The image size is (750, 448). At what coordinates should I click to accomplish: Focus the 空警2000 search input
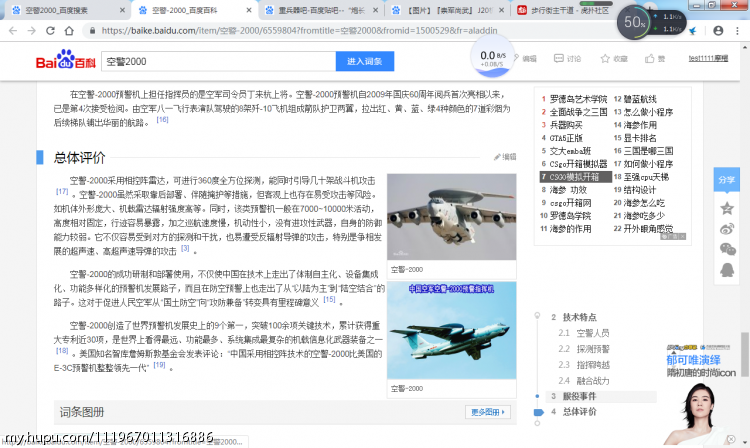pos(219,61)
